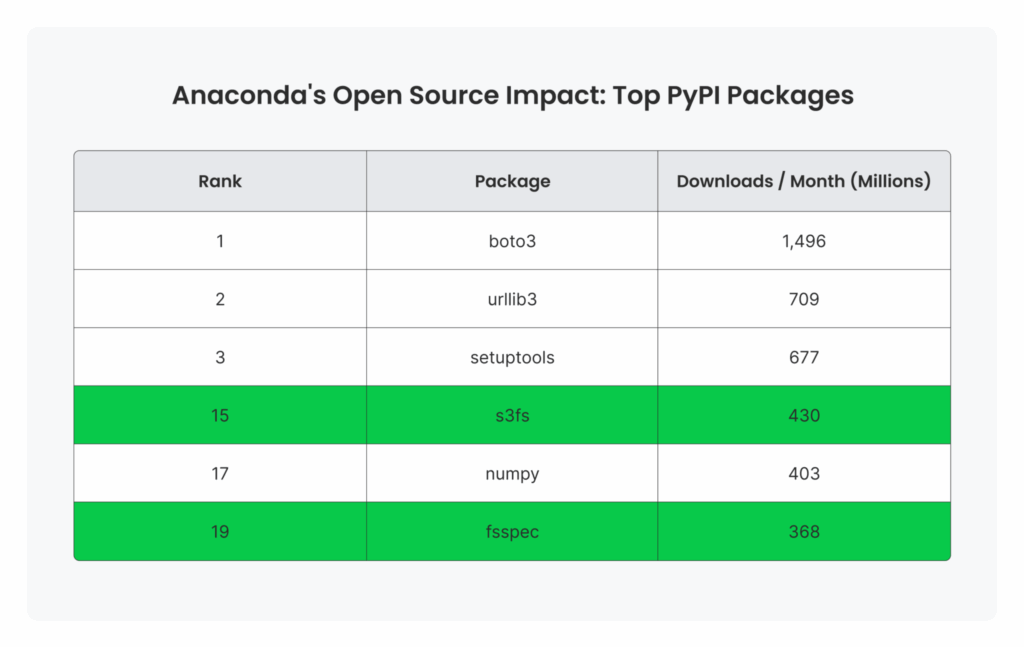Click the Downloads / Month (Millions) header
This screenshot has height=648, width=1024.
coord(804,181)
